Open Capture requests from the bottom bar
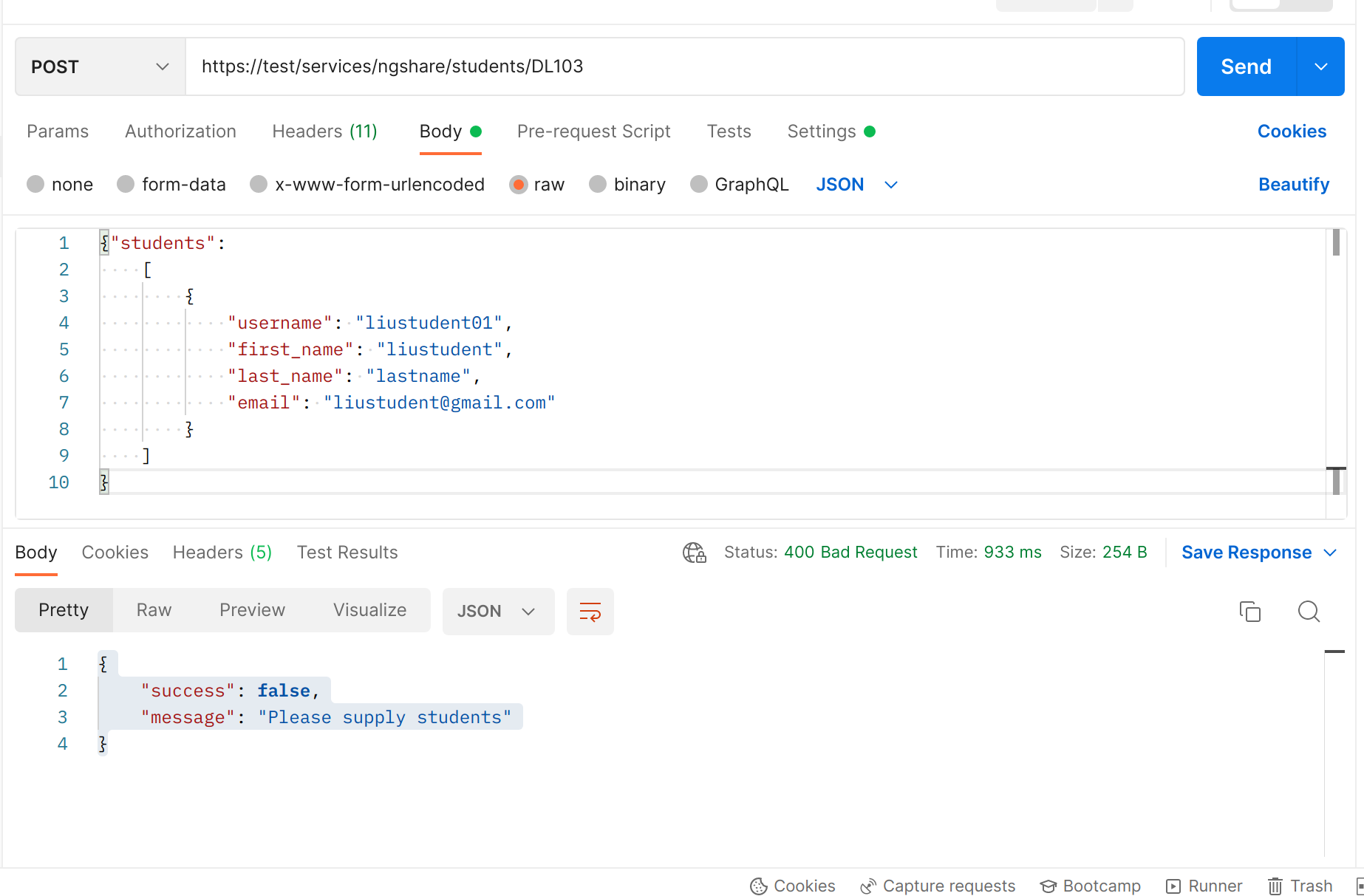Viewport: 1364px width, 896px height. coord(937,885)
